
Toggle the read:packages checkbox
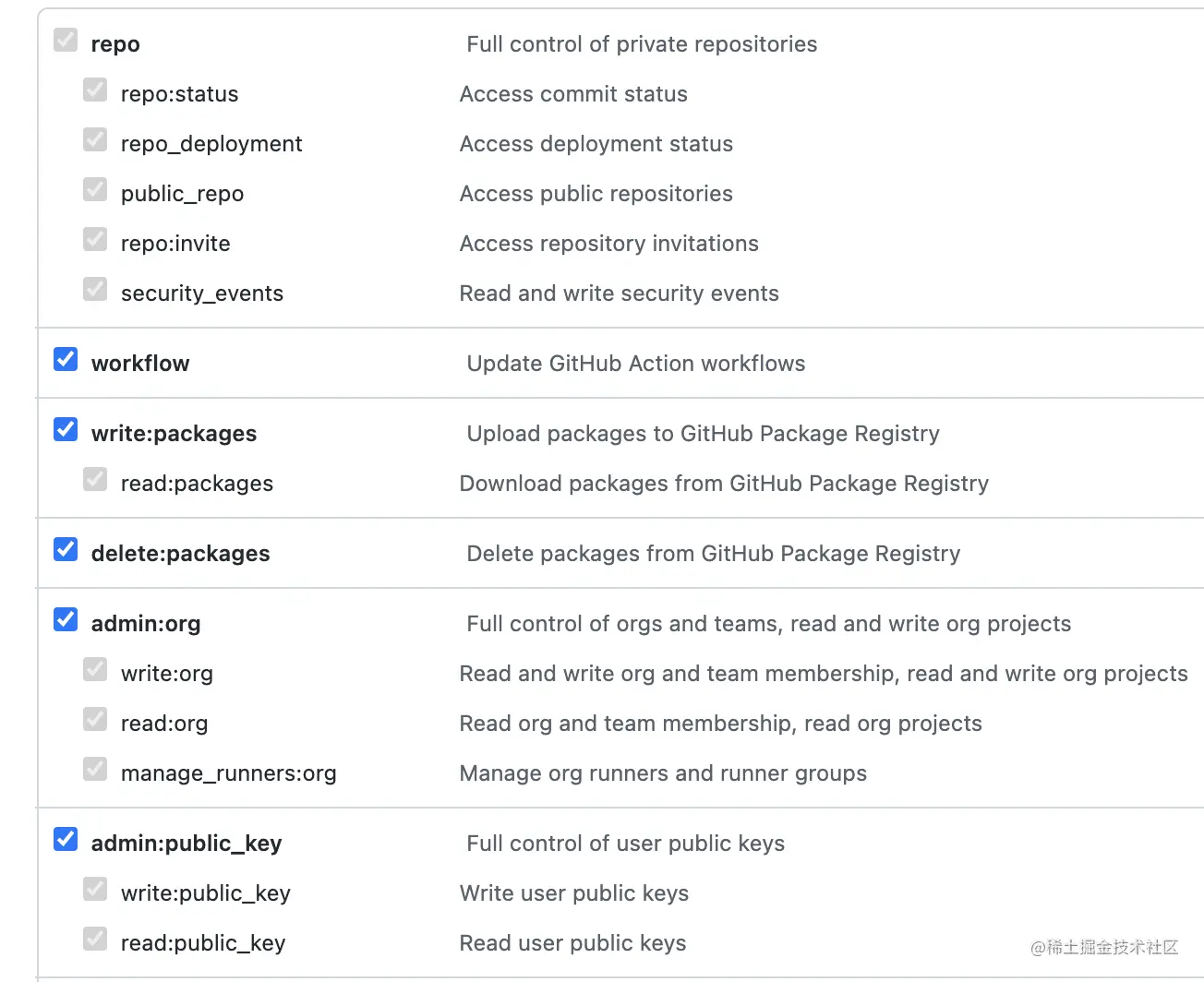tap(95, 479)
